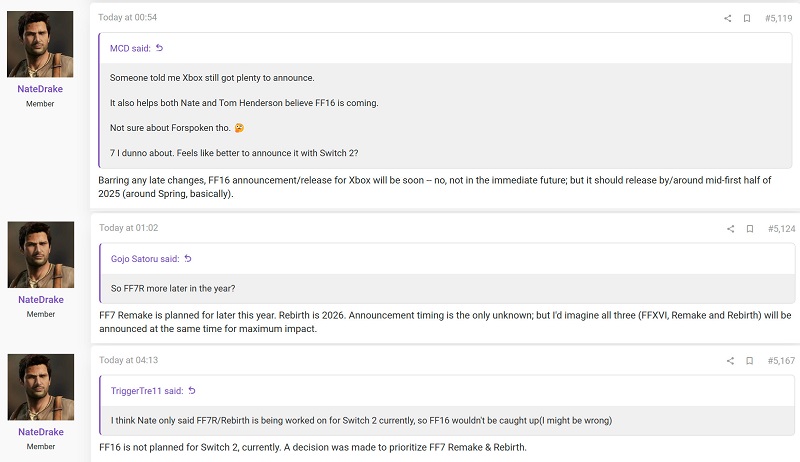Open NateDrake profile from first post username
The height and width of the screenshot is (462, 800).
point(40,89)
